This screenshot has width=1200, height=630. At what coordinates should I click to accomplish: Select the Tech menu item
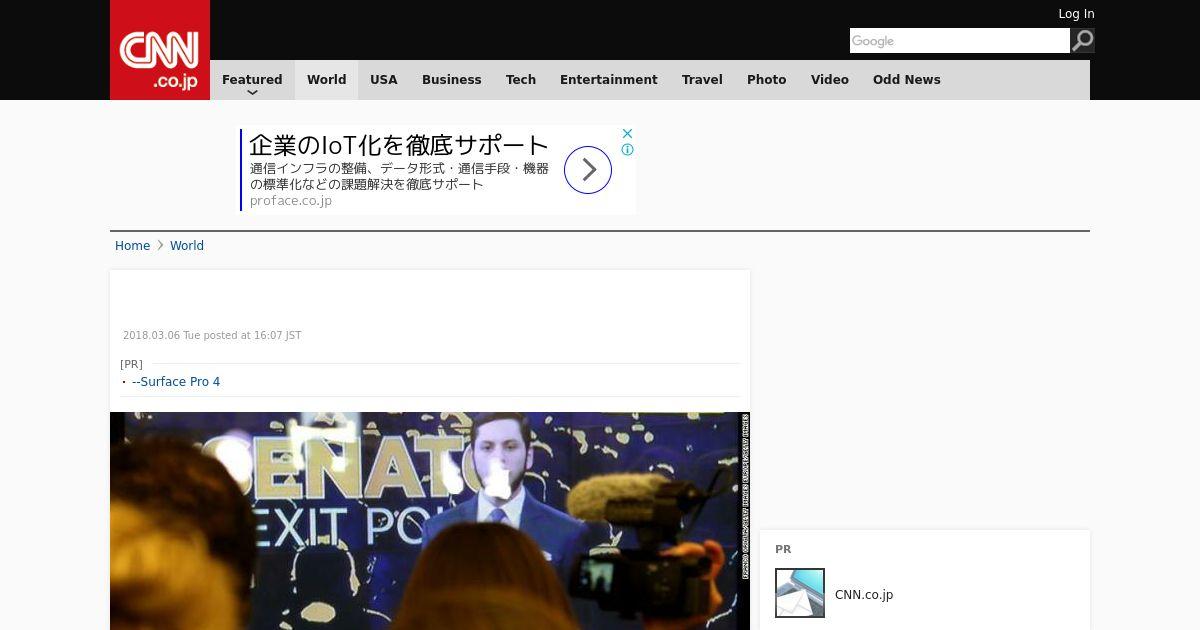pos(521,80)
